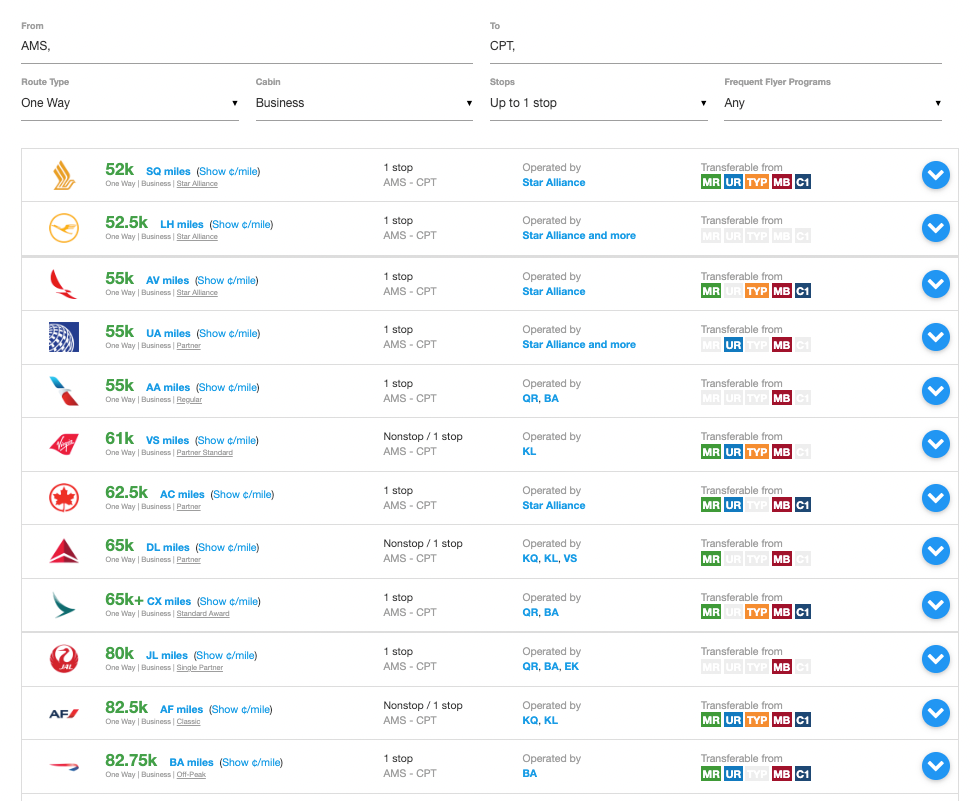Click the American Airlines logo icon

[x=64, y=391]
